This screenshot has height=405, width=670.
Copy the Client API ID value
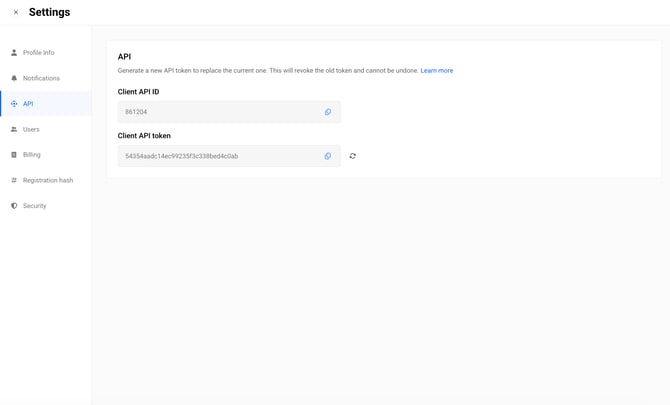(328, 112)
